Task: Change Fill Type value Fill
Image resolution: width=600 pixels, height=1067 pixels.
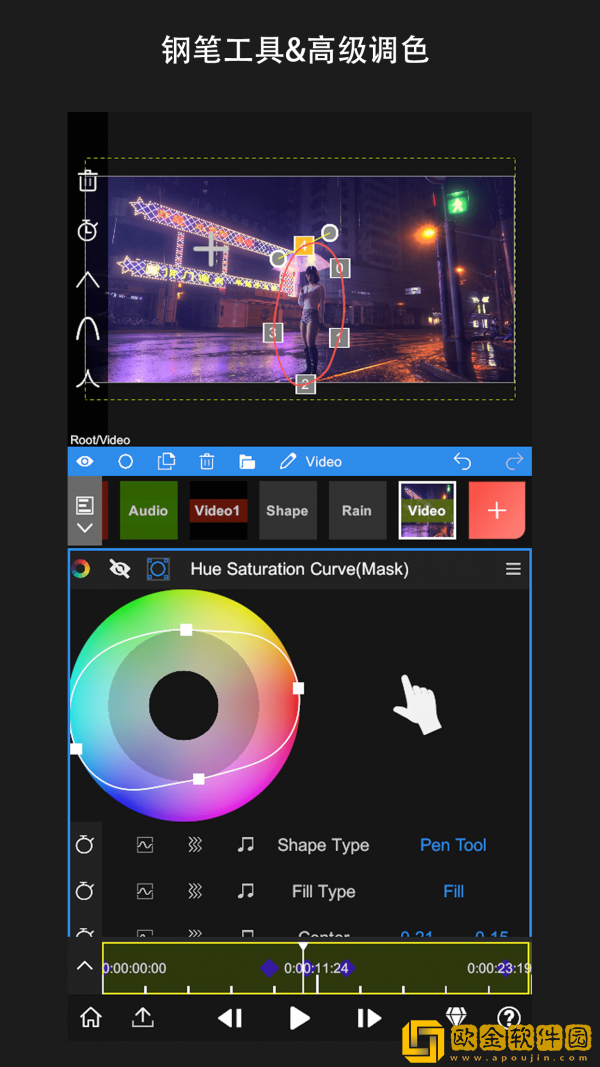Action: point(454,891)
